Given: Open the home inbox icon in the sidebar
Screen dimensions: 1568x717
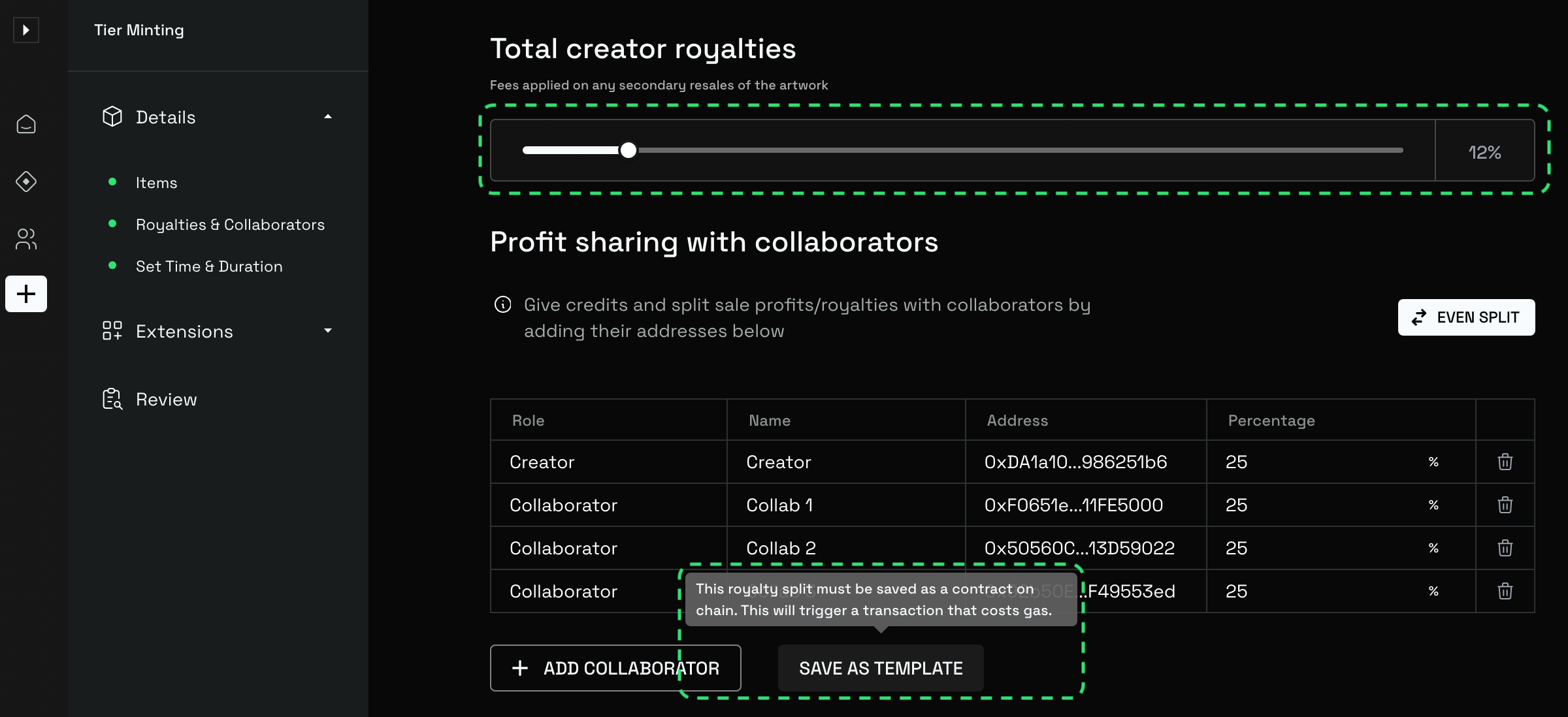Looking at the screenshot, I should click(26, 124).
